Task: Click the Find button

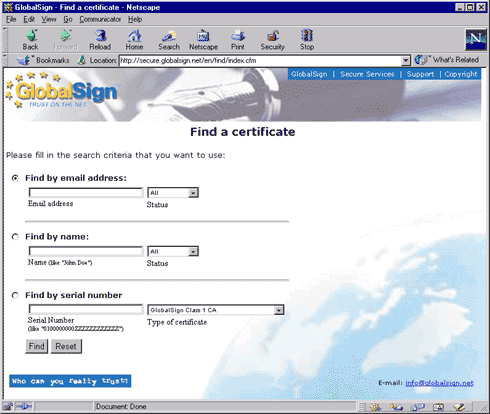Action: (37, 346)
